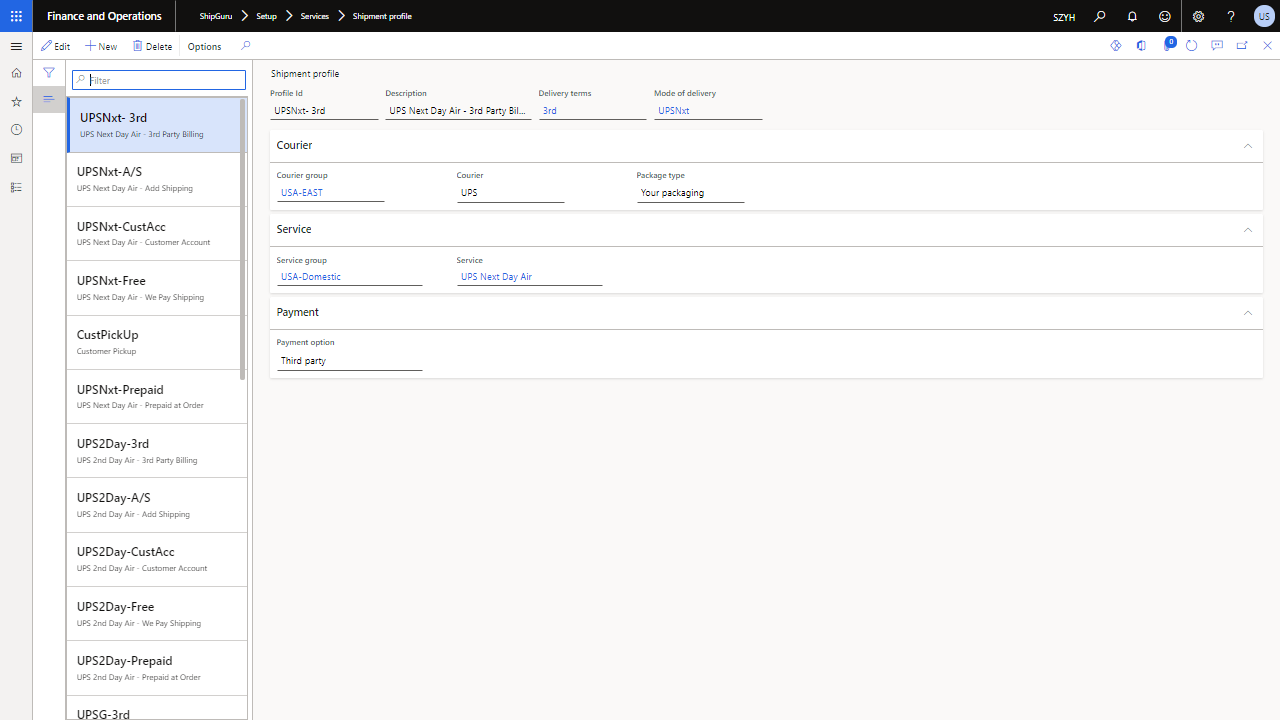
Task: Open the UPSNxt Mode of delivery link
Action: [674, 111]
